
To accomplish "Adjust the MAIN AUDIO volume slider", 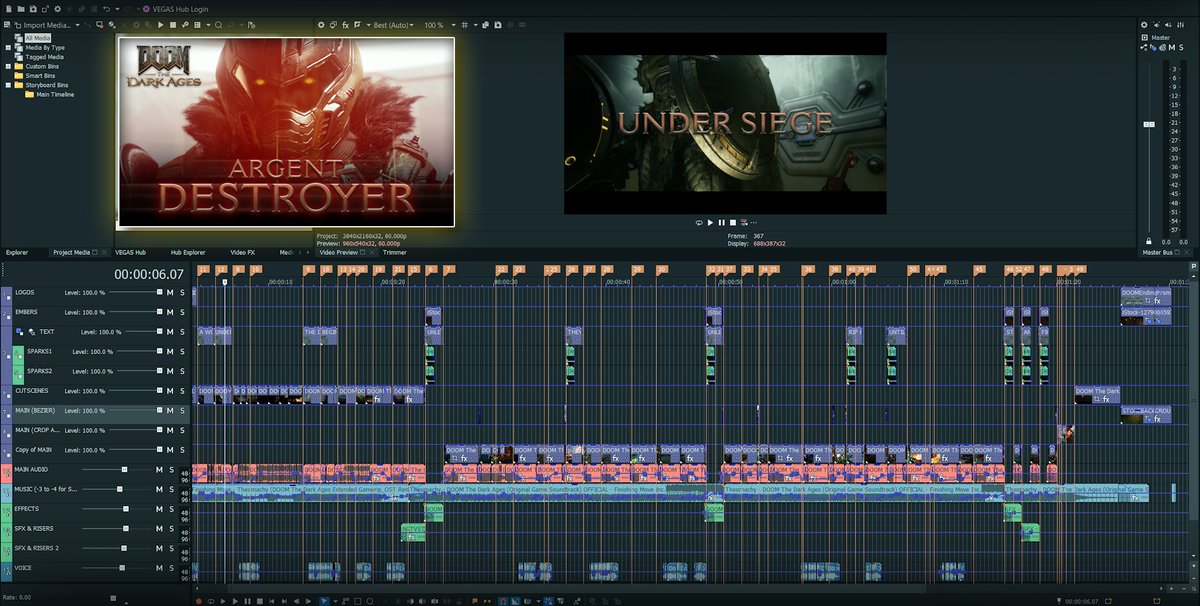I will (124, 470).
